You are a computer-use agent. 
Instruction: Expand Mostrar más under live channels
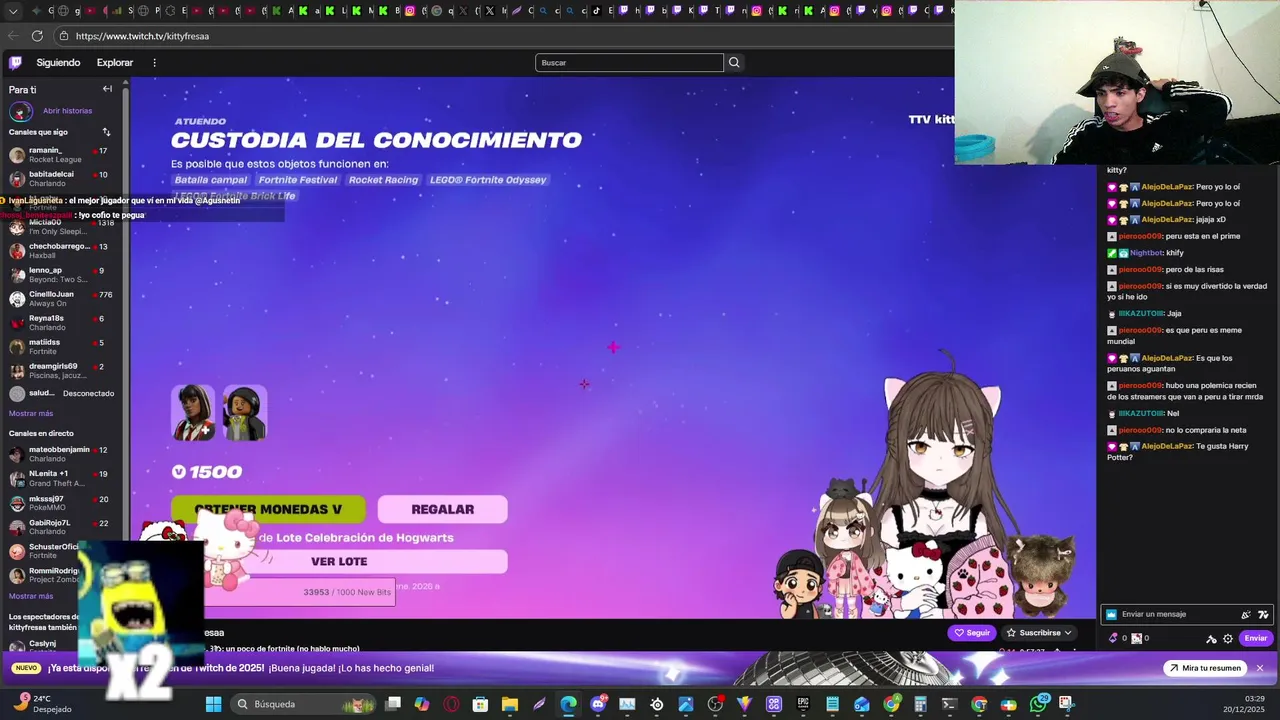pyautogui.click(x=31, y=596)
